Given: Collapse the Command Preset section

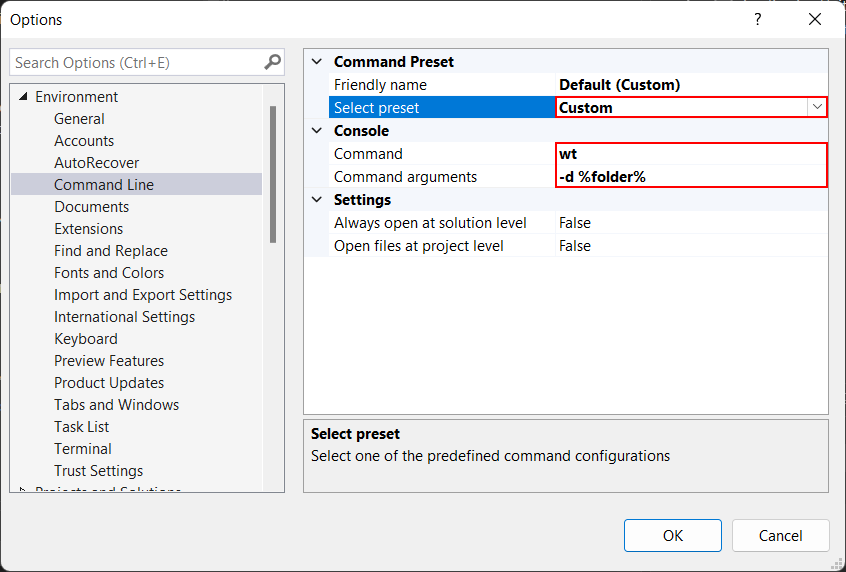Looking at the screenshot, I should (317, 62).
